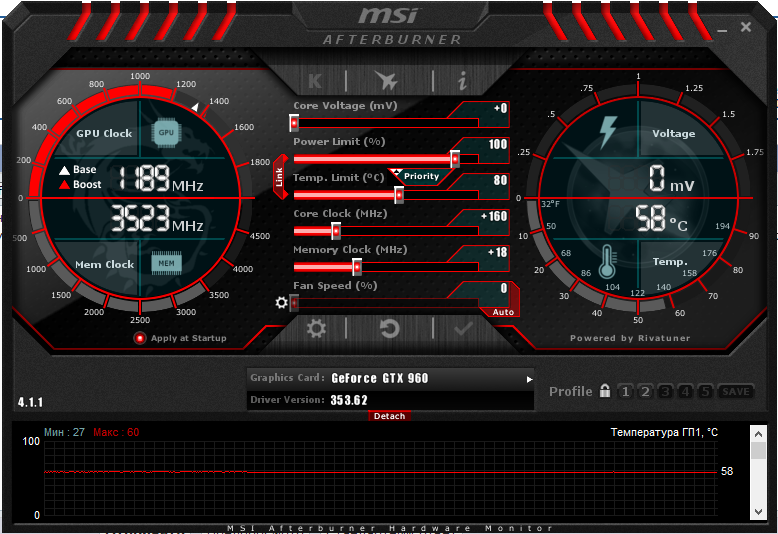Select profile slot 5
This screenshot has height=534, width=778.
coord(705,391)
